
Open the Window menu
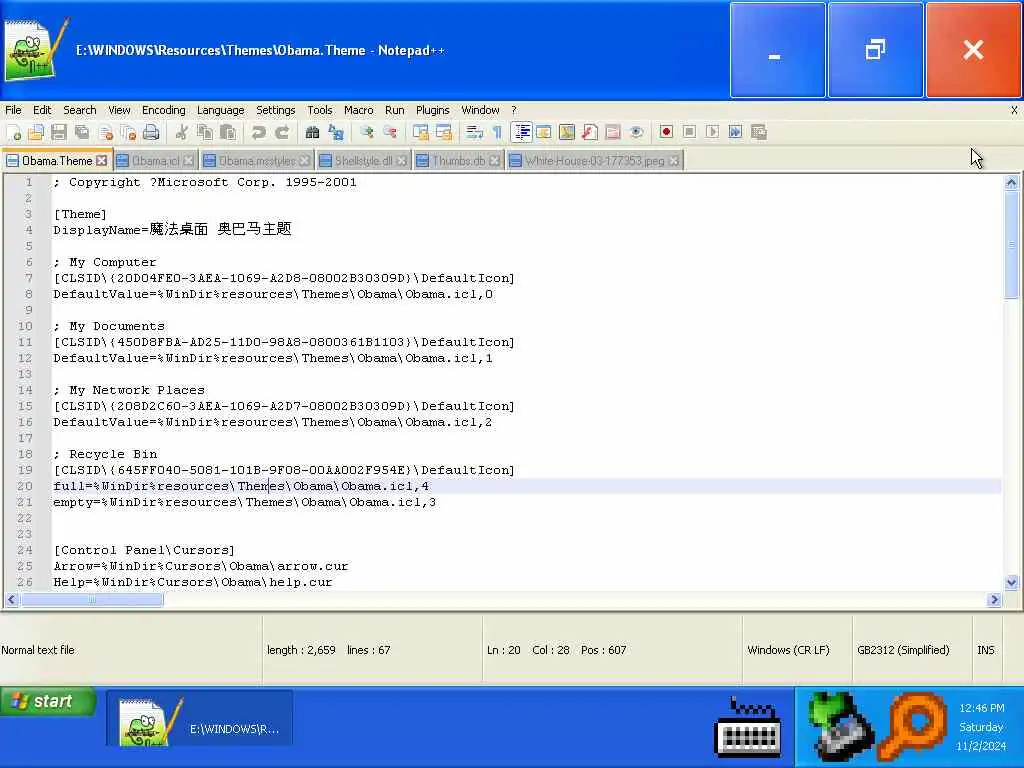point(481,110)
